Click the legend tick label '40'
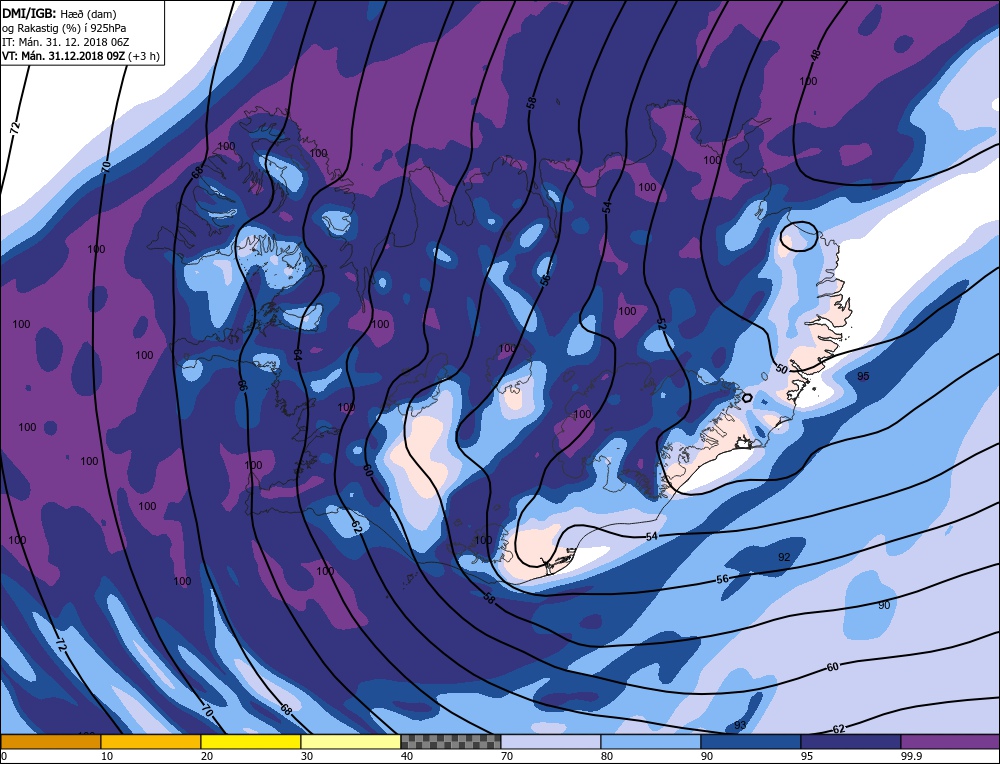This screenshot has width=1000, height=764. (406, 756)
